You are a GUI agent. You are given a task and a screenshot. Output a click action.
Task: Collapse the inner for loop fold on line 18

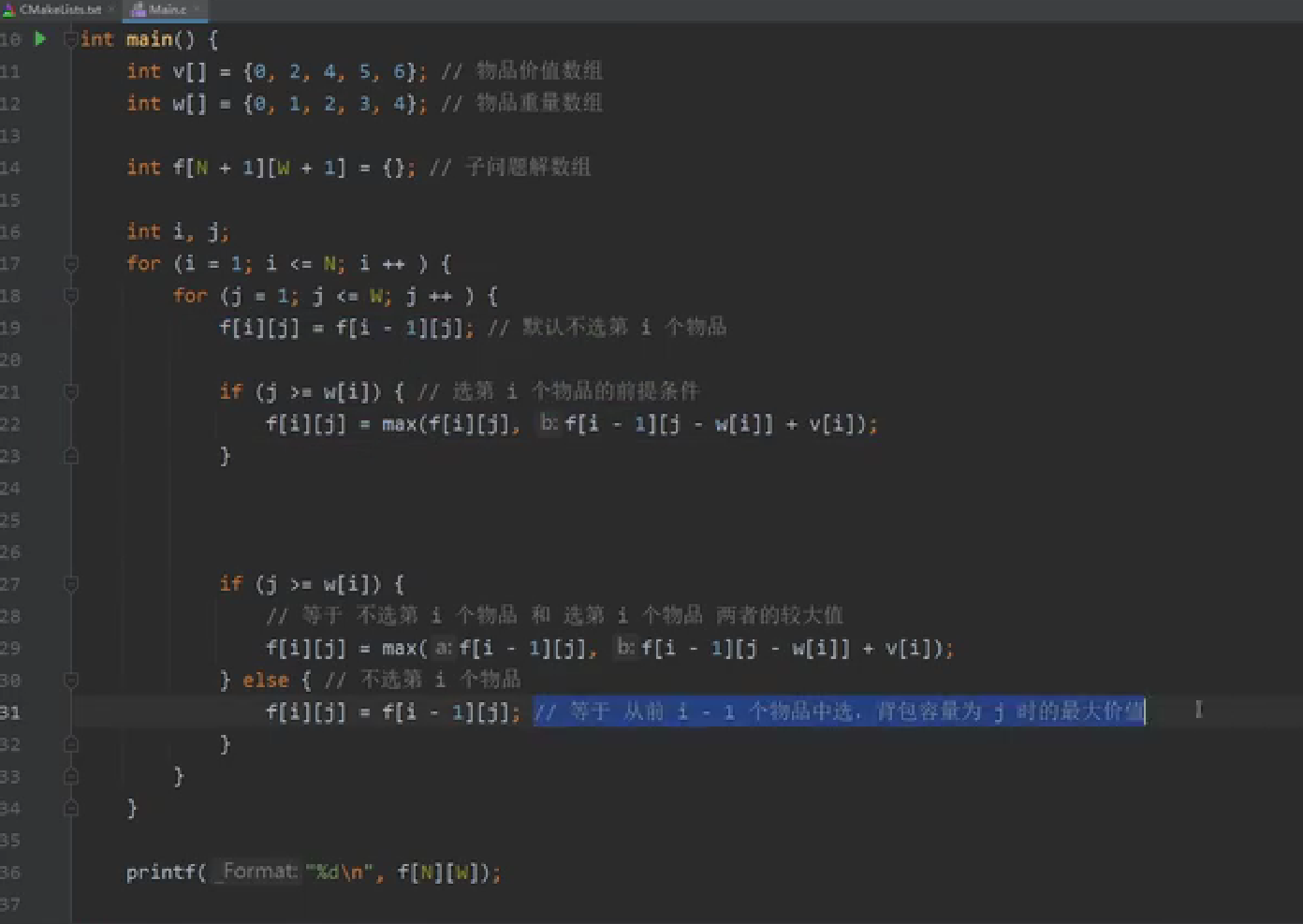click(70, 296)
